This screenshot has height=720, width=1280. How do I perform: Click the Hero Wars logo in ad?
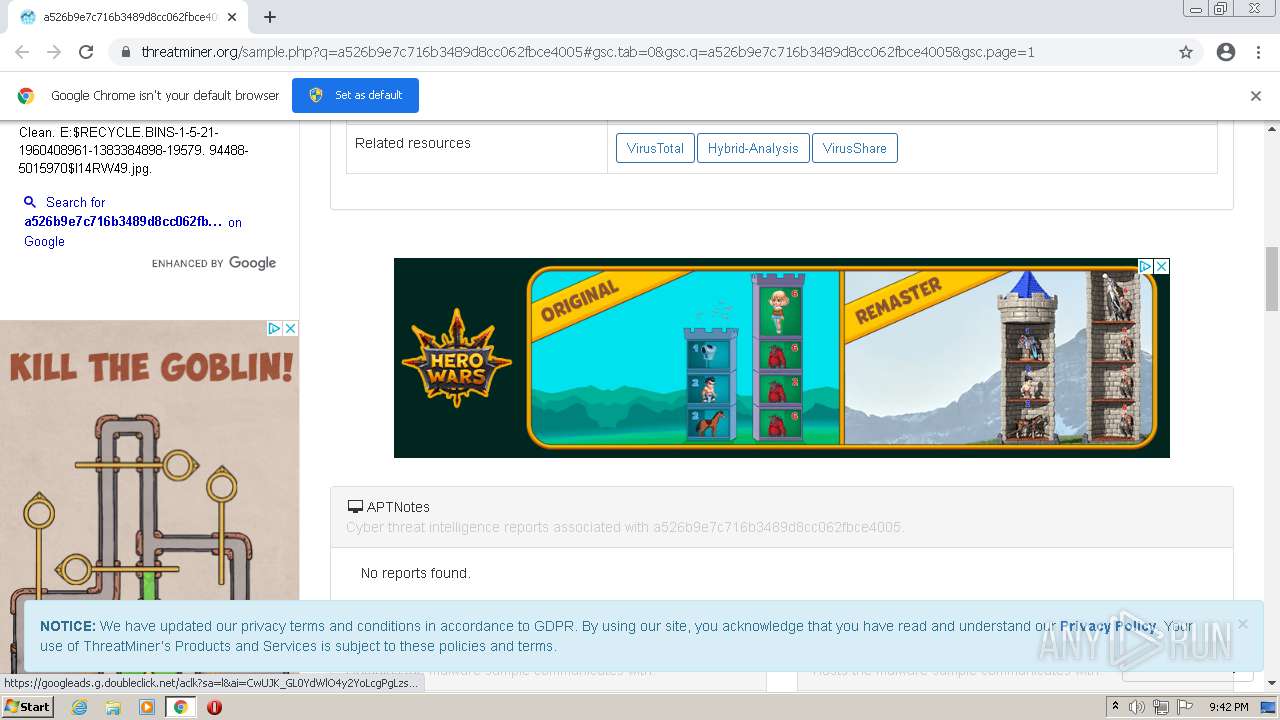pyautogui.click(x=457, y=358)
